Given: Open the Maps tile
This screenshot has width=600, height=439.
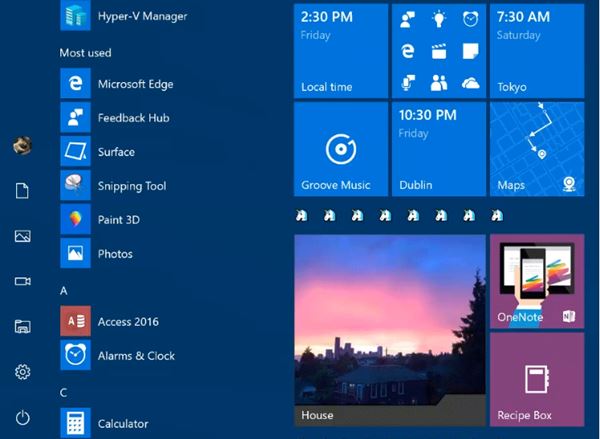Looking at the screenshot, I should click(x=537, y=149).
